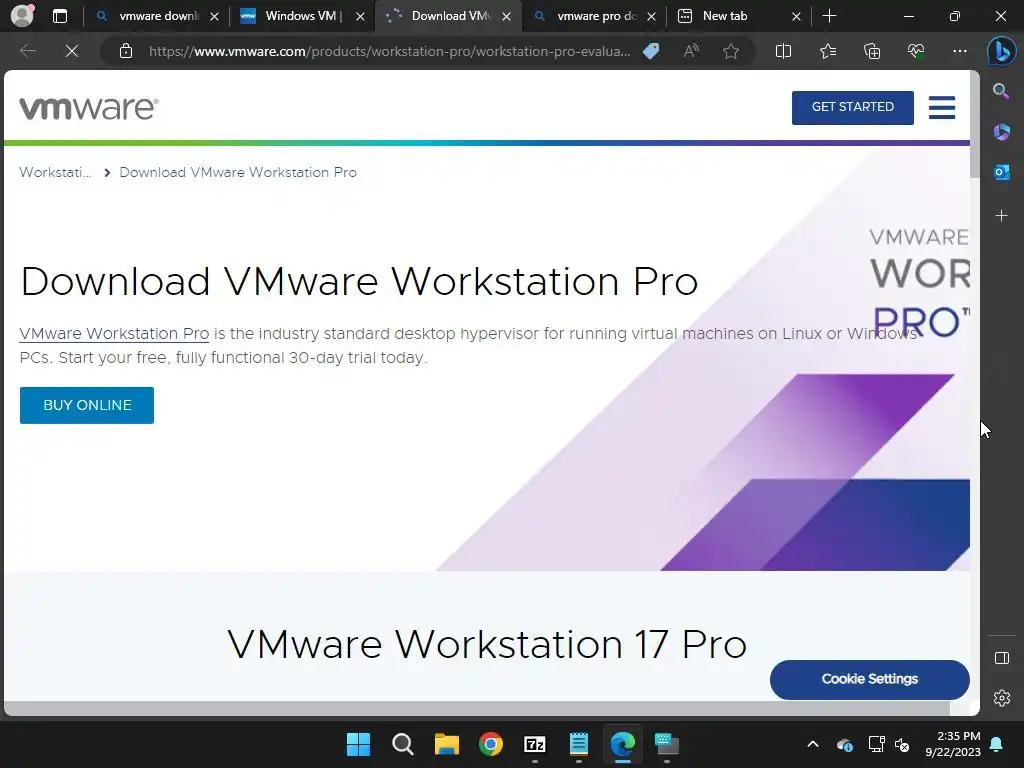Image resolution: width=1024 pixels, height=768 pixels.
Task: Open Cookie Settings
Action: tap(869, 679)
